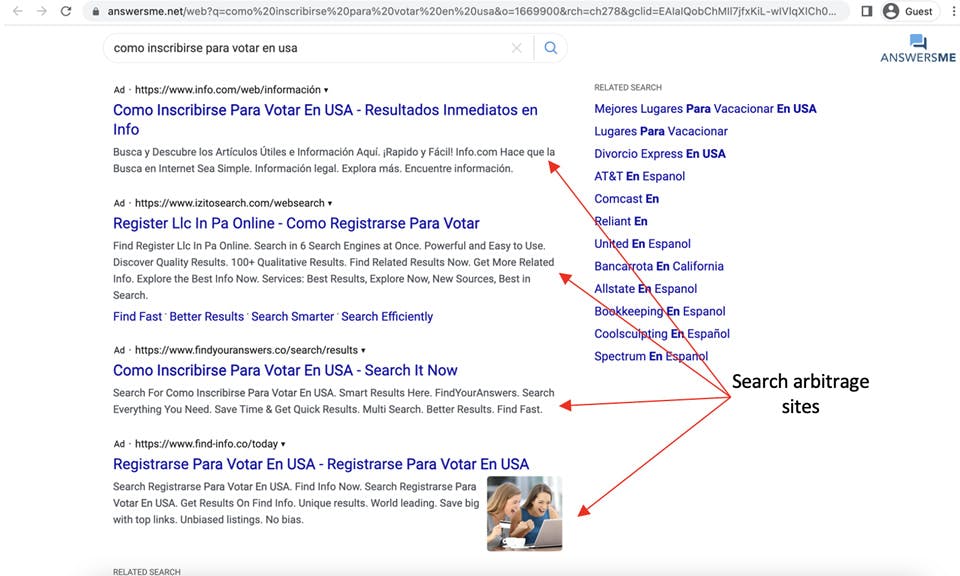Open 'Registrarse Para Votar En USA' ad title
Viewport: 960px width, 576px height.
pyautogui.click(x=321, y=464)
